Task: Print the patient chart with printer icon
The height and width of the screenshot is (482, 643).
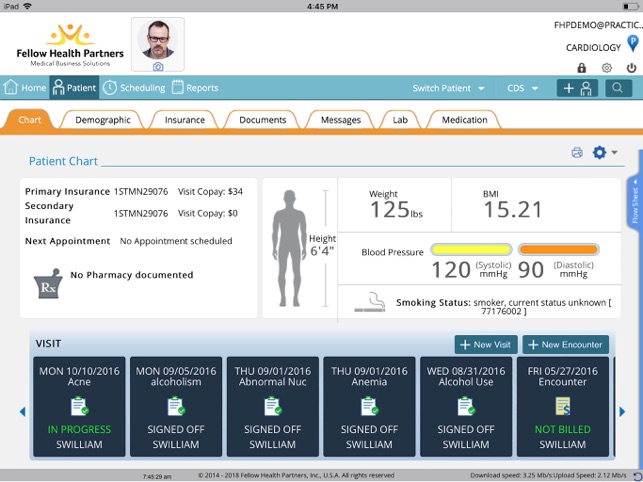Action: click(577, 153)
